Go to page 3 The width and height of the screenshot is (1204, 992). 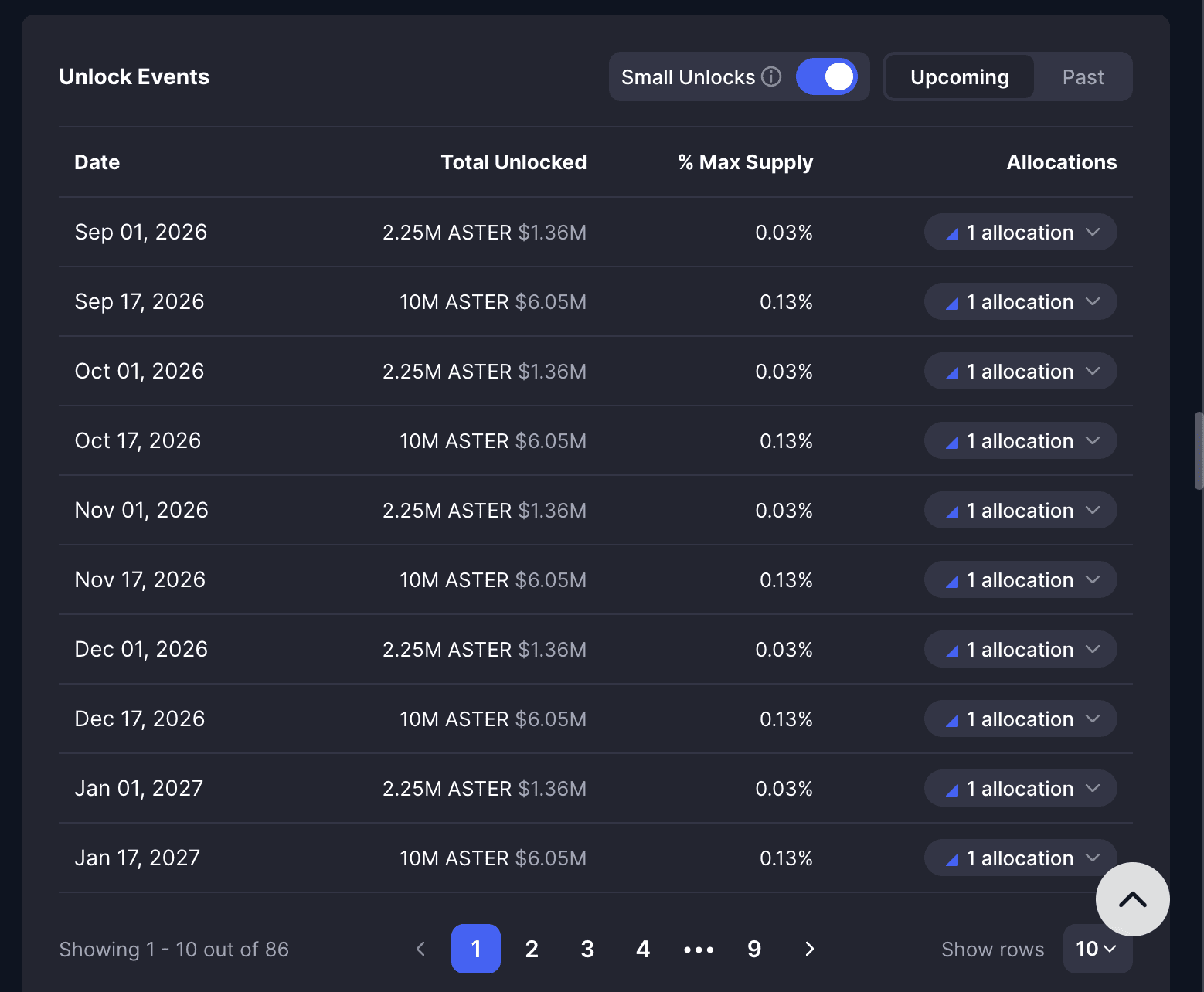[587, 949]
